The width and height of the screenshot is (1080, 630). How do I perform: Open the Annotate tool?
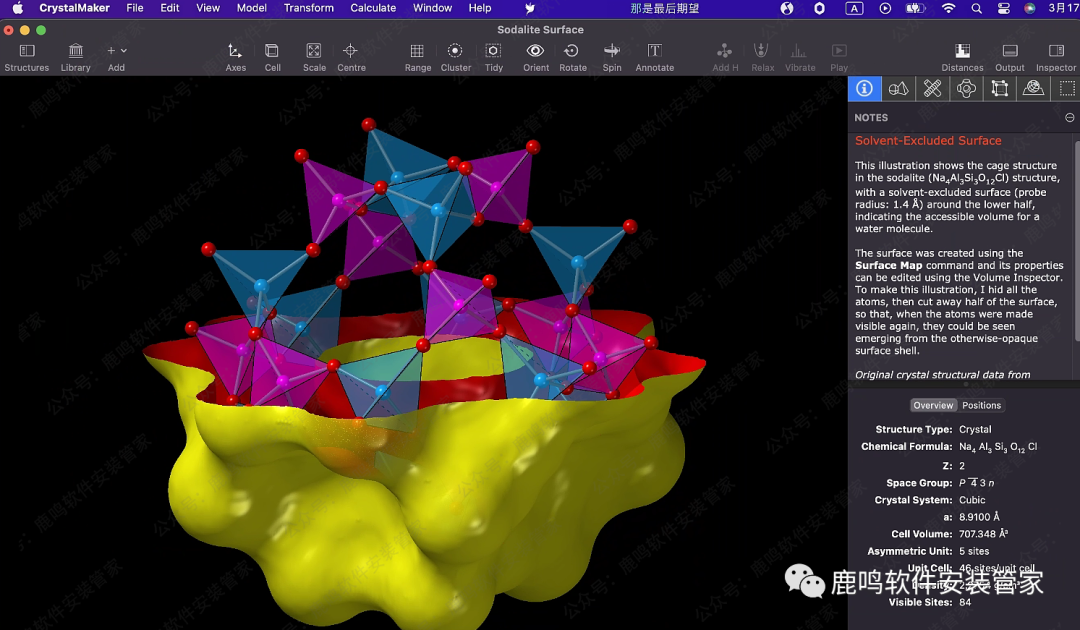[654, 51]
